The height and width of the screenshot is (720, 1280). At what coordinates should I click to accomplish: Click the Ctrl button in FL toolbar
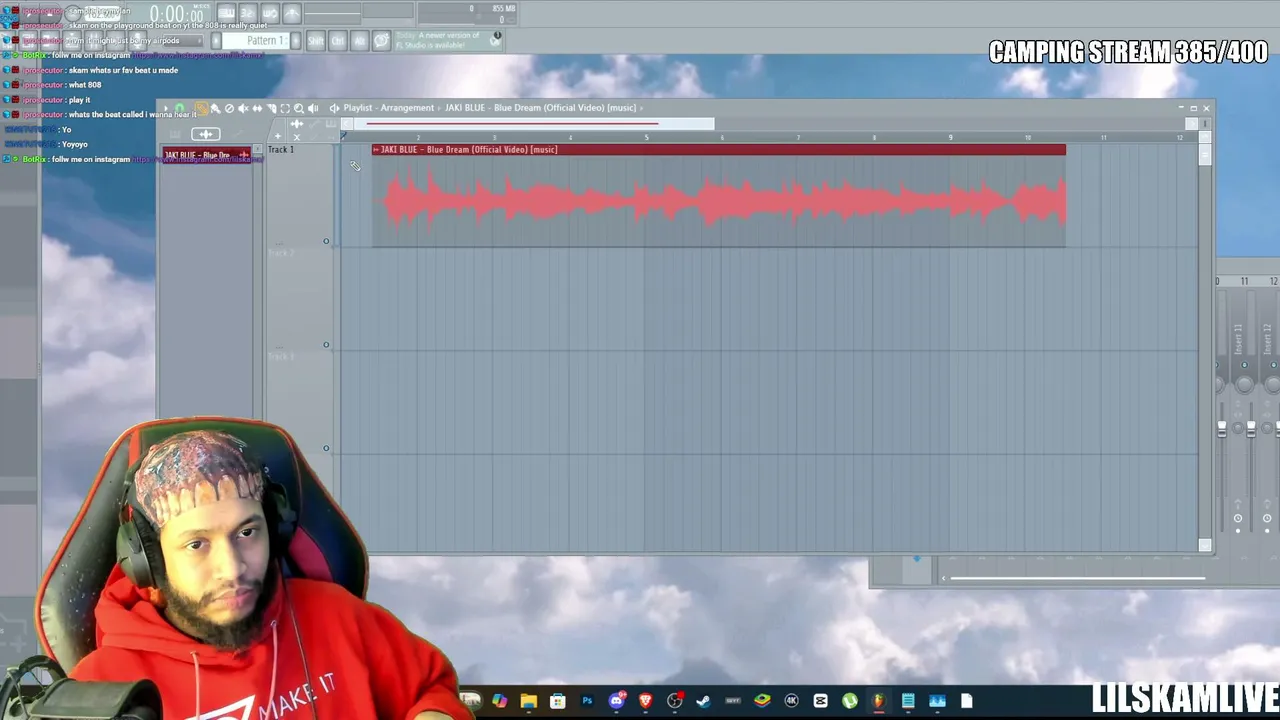[338, 41]
